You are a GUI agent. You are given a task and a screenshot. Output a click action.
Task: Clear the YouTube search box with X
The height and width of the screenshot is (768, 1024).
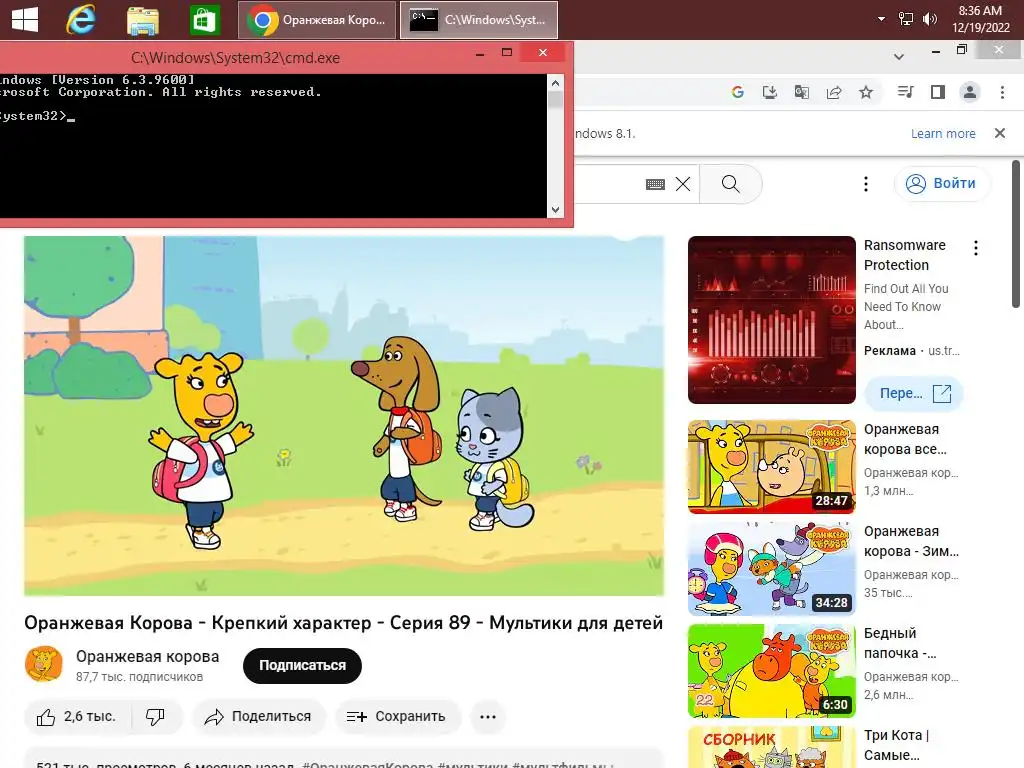pyautogui.click(x=683, y=184)
